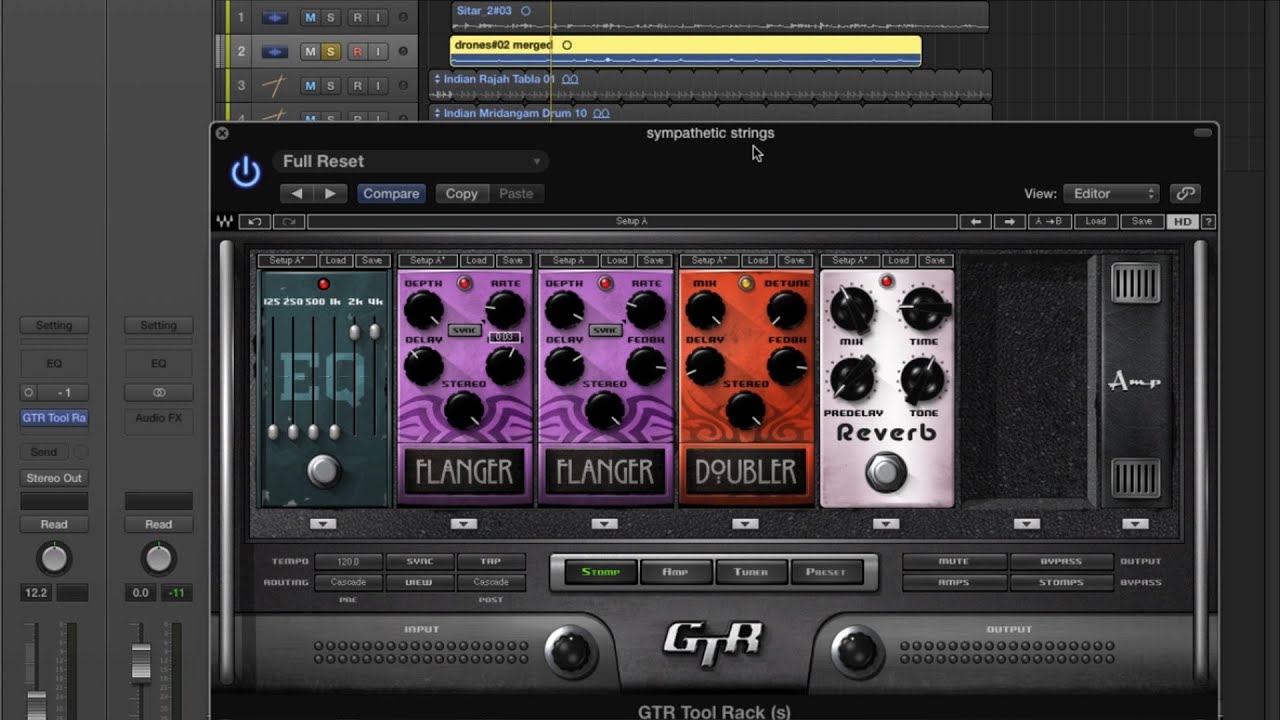The width and height of the screenshot is (1280, 720).
Task: Switch to the Stomp tab
Action: tap(601, 572)
